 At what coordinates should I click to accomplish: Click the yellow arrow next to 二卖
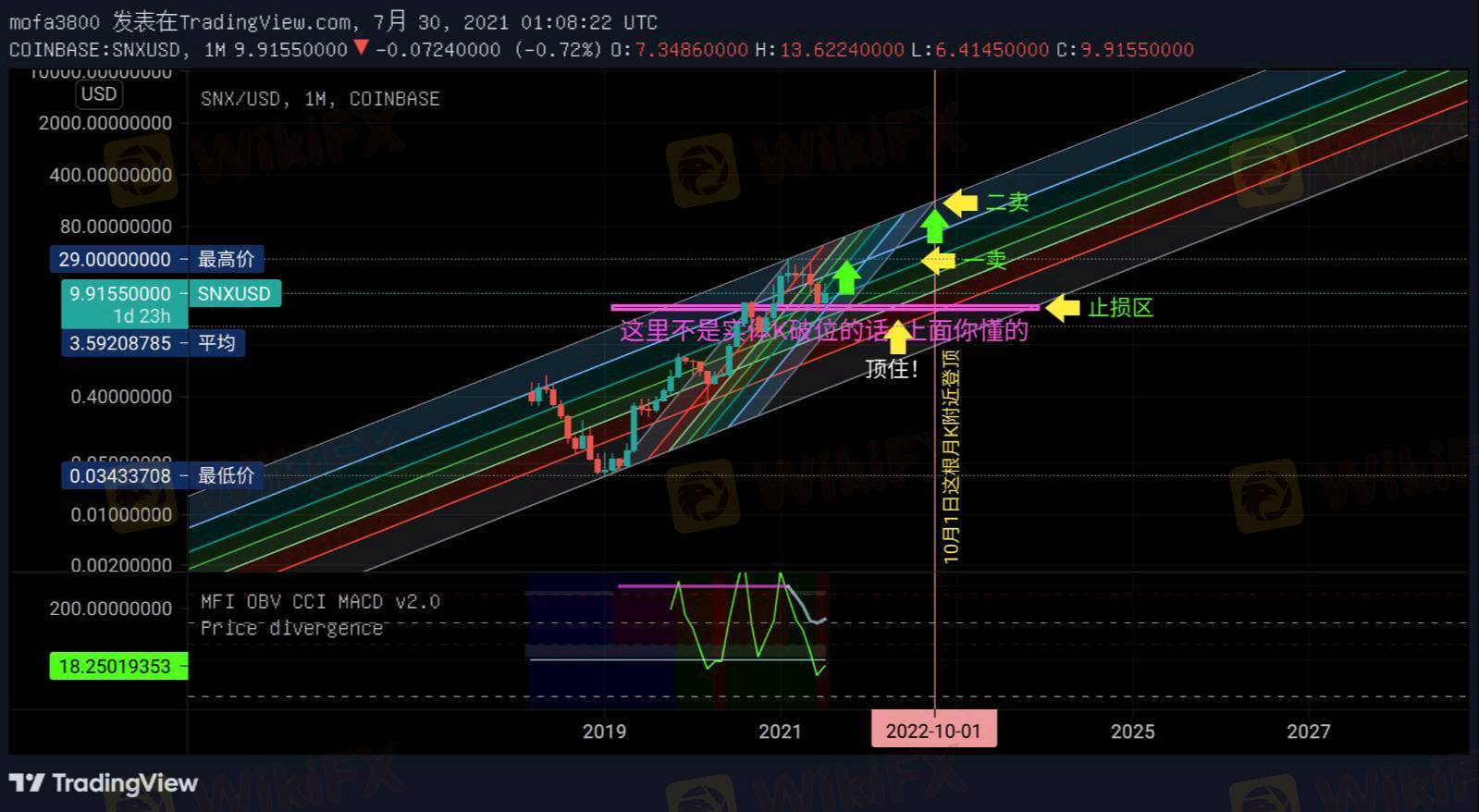pyautogui.click(x=961, y=203)
